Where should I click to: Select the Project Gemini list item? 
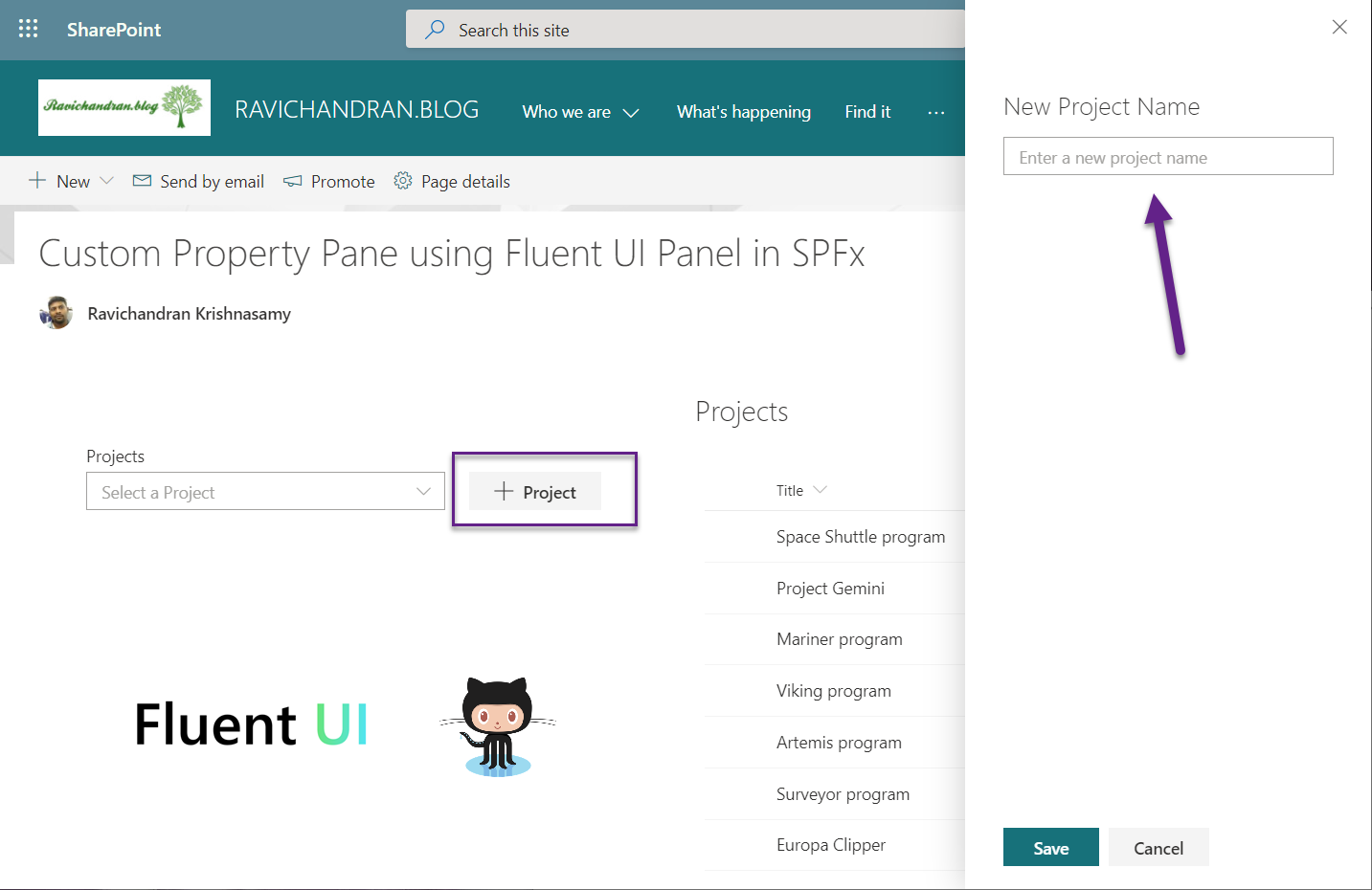point(830,589)
